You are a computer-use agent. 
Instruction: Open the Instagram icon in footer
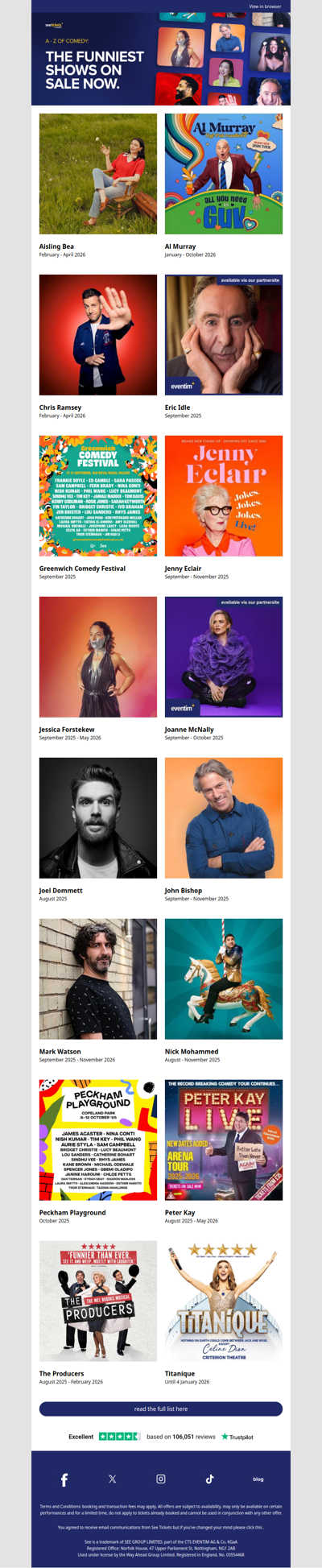click(161, 1479)
